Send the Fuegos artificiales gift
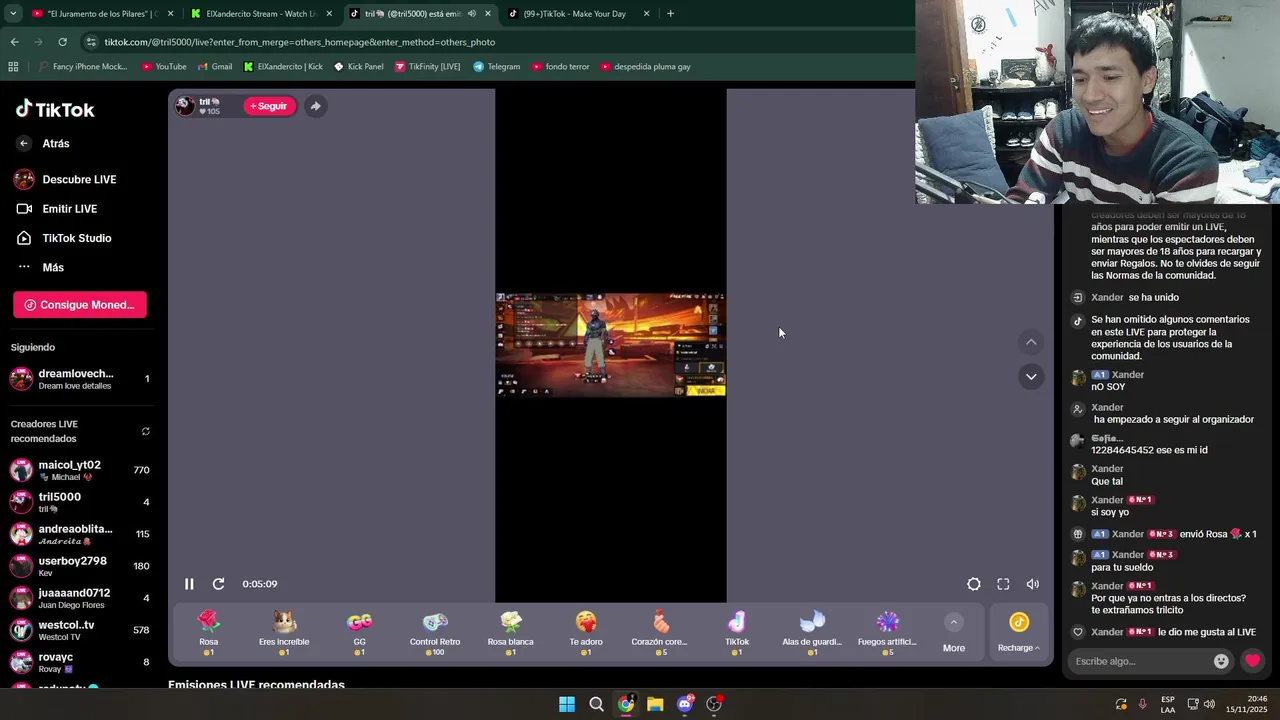Image resolution: width=1280 pixels, height=720 pixels. pos(887,633)
